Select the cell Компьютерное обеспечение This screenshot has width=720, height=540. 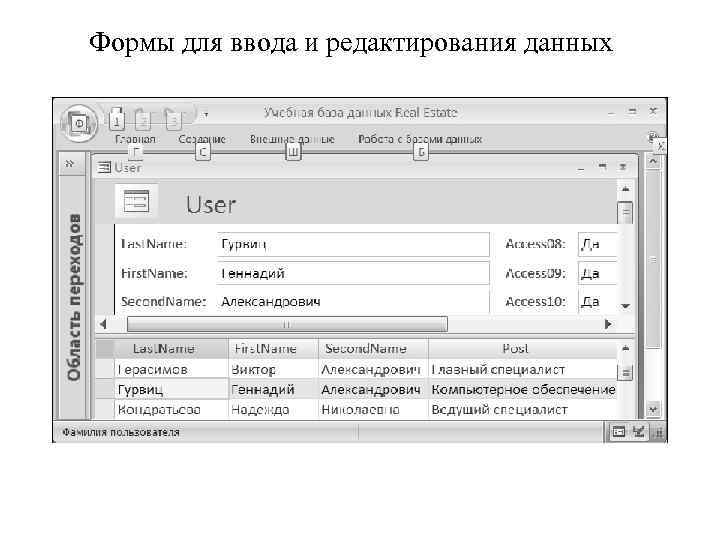click(523, 389)
